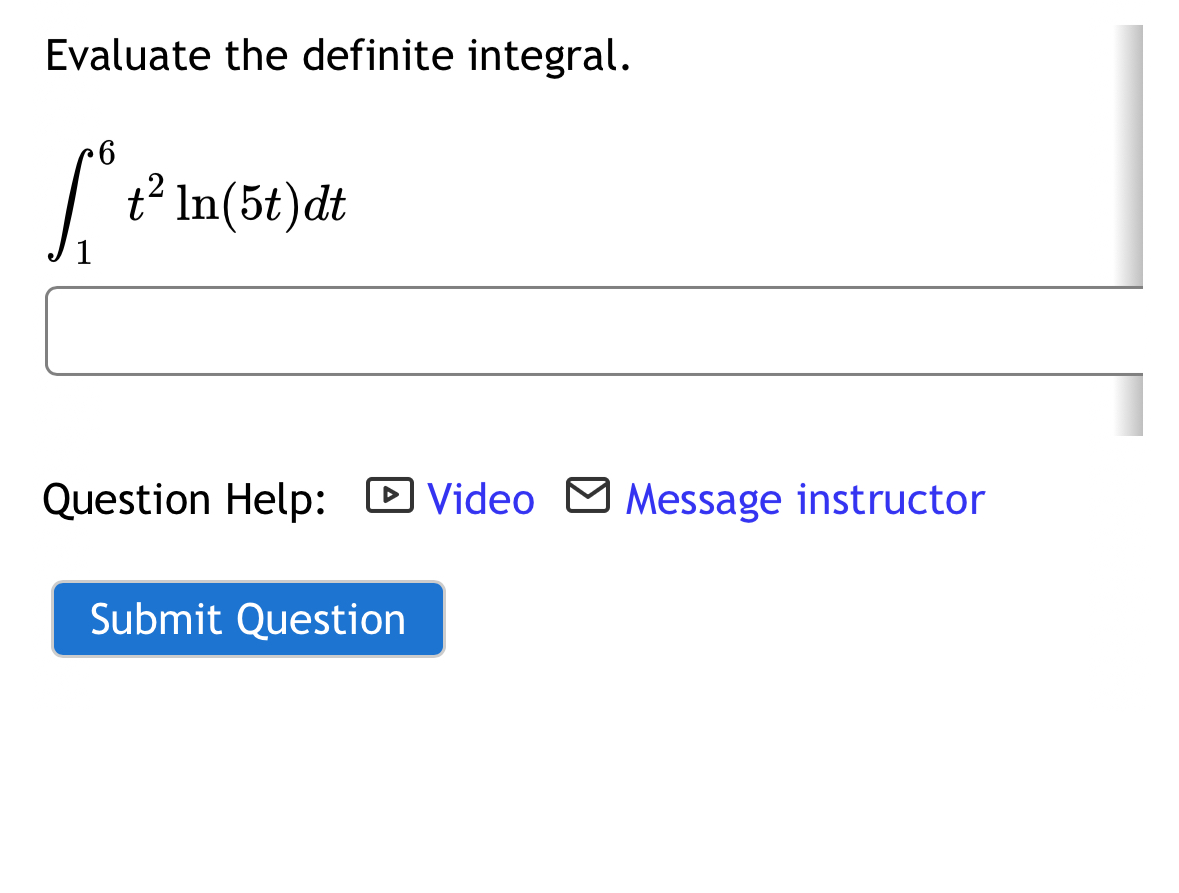Select the play triangle inside the Video icon
This screenshot has height=893, width=1179.
click(x=392, y=494)
